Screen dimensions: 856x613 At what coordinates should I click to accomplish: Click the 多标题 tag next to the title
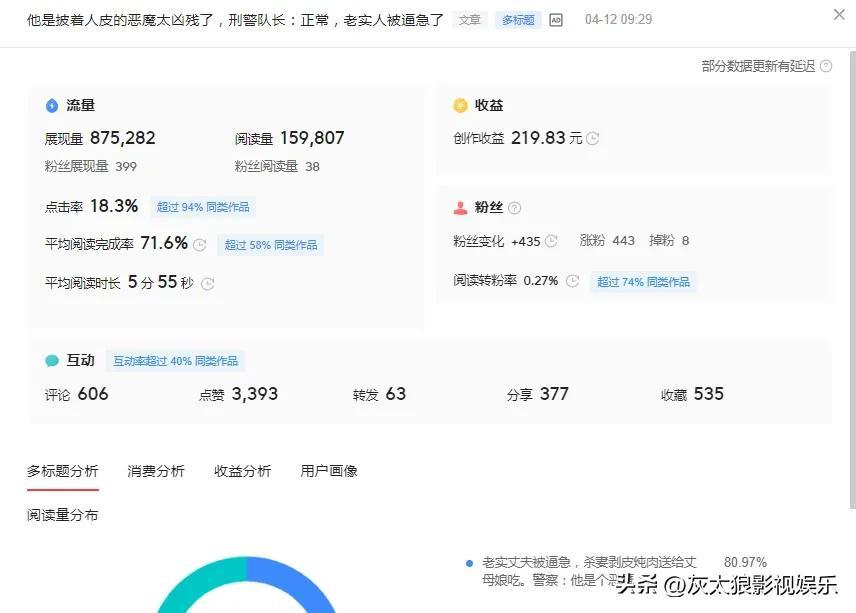coord(518,20)
